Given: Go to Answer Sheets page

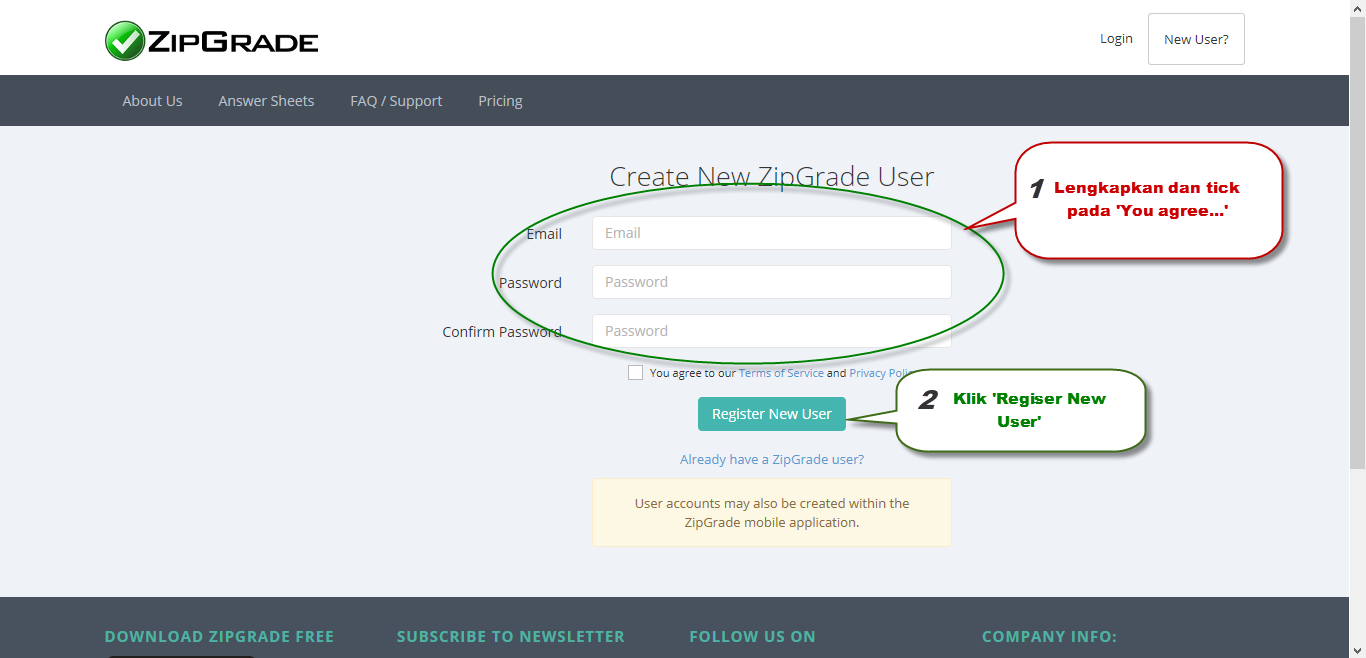Looking at the screenshot, I should coord(266,101).
